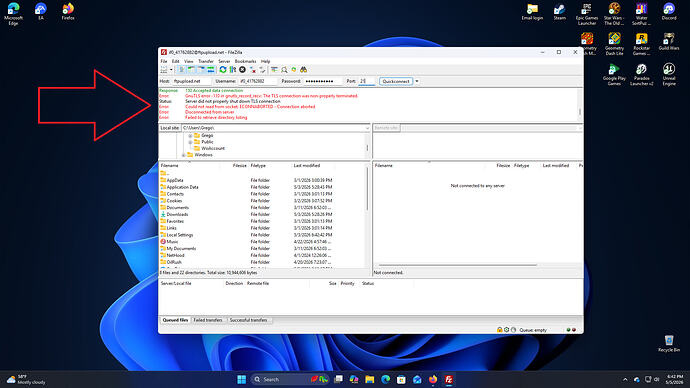The height and width of the screenshot is (388, 690).
Task: Sort local files by Last modified column
Action: pos(307,165)
